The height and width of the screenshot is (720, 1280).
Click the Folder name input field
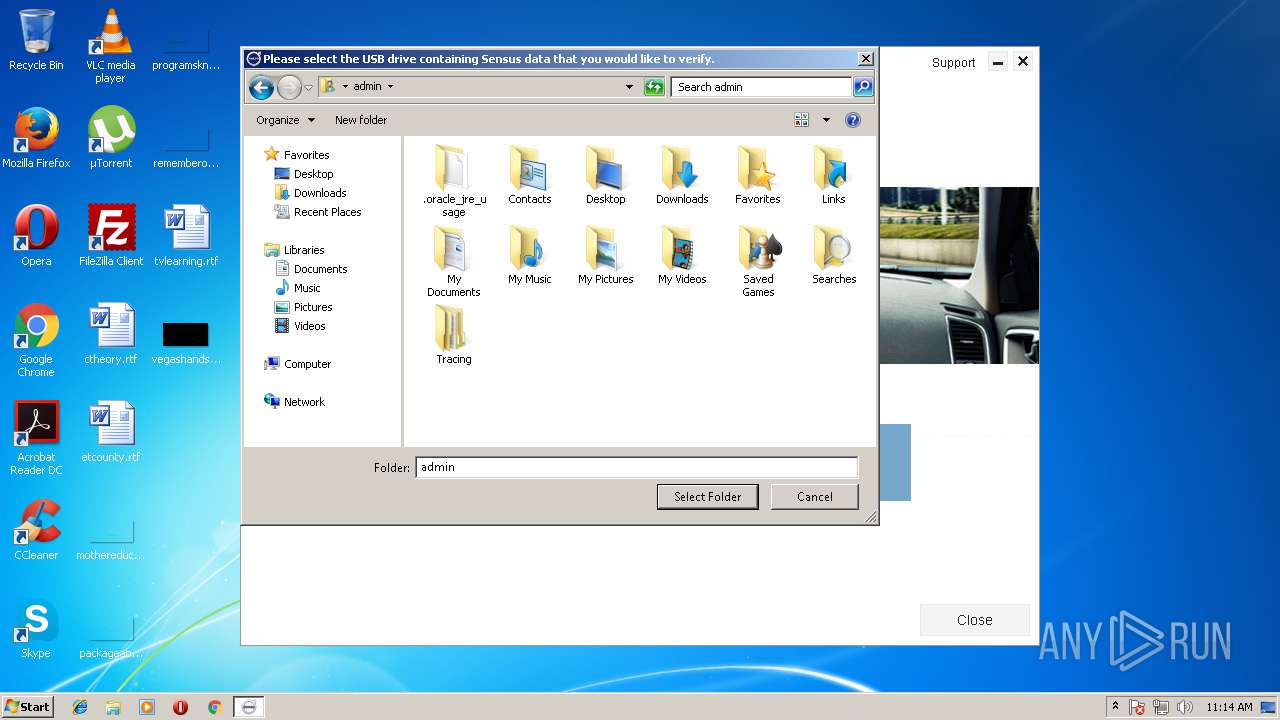click(636, 467)
